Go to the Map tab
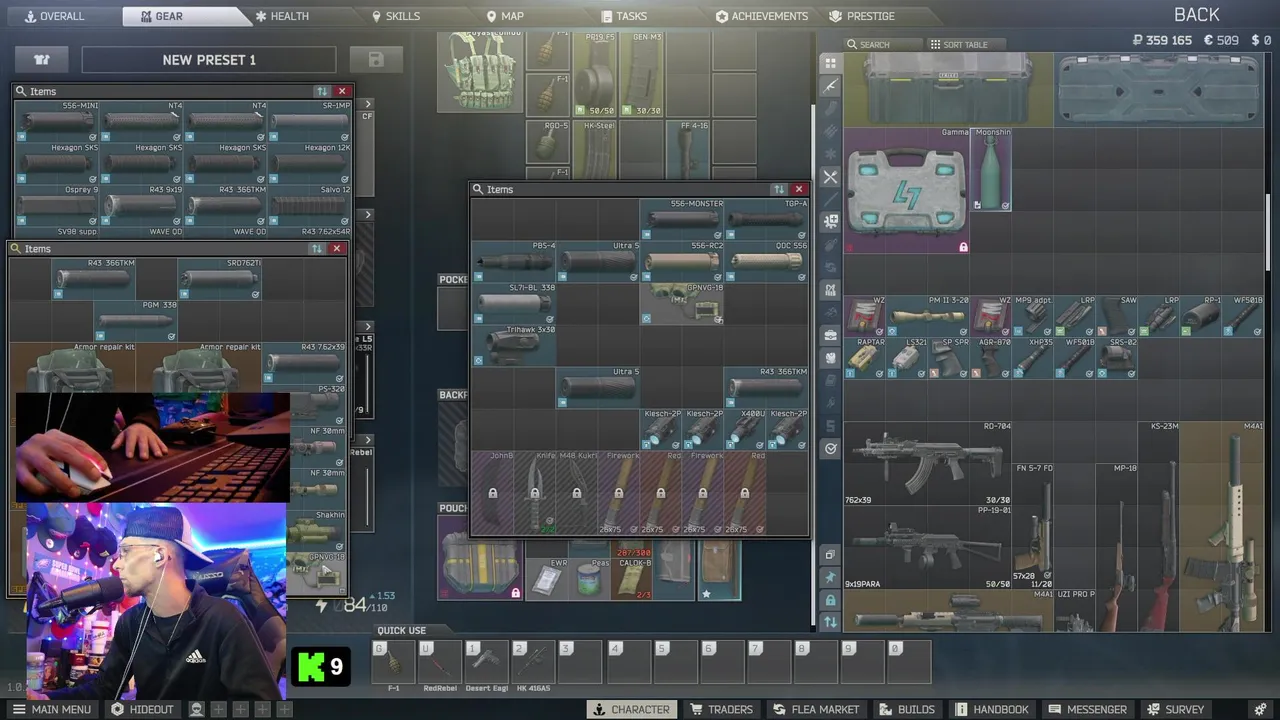1280x720 pixels. (505, 16)
